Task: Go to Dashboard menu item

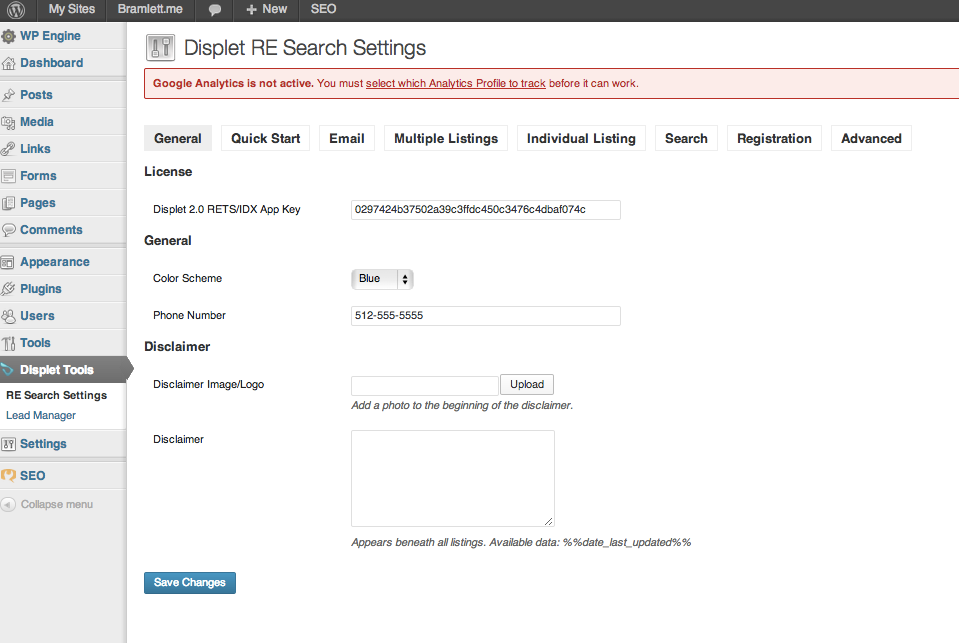Action: pos(63,63)
